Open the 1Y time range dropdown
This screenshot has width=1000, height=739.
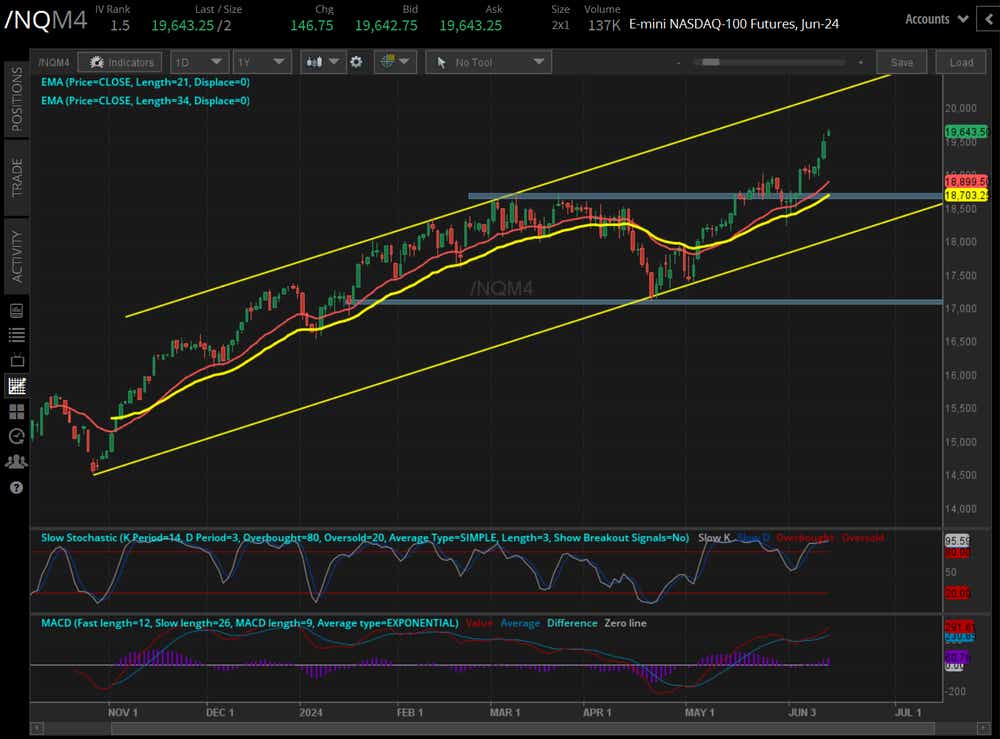point(261,62)
